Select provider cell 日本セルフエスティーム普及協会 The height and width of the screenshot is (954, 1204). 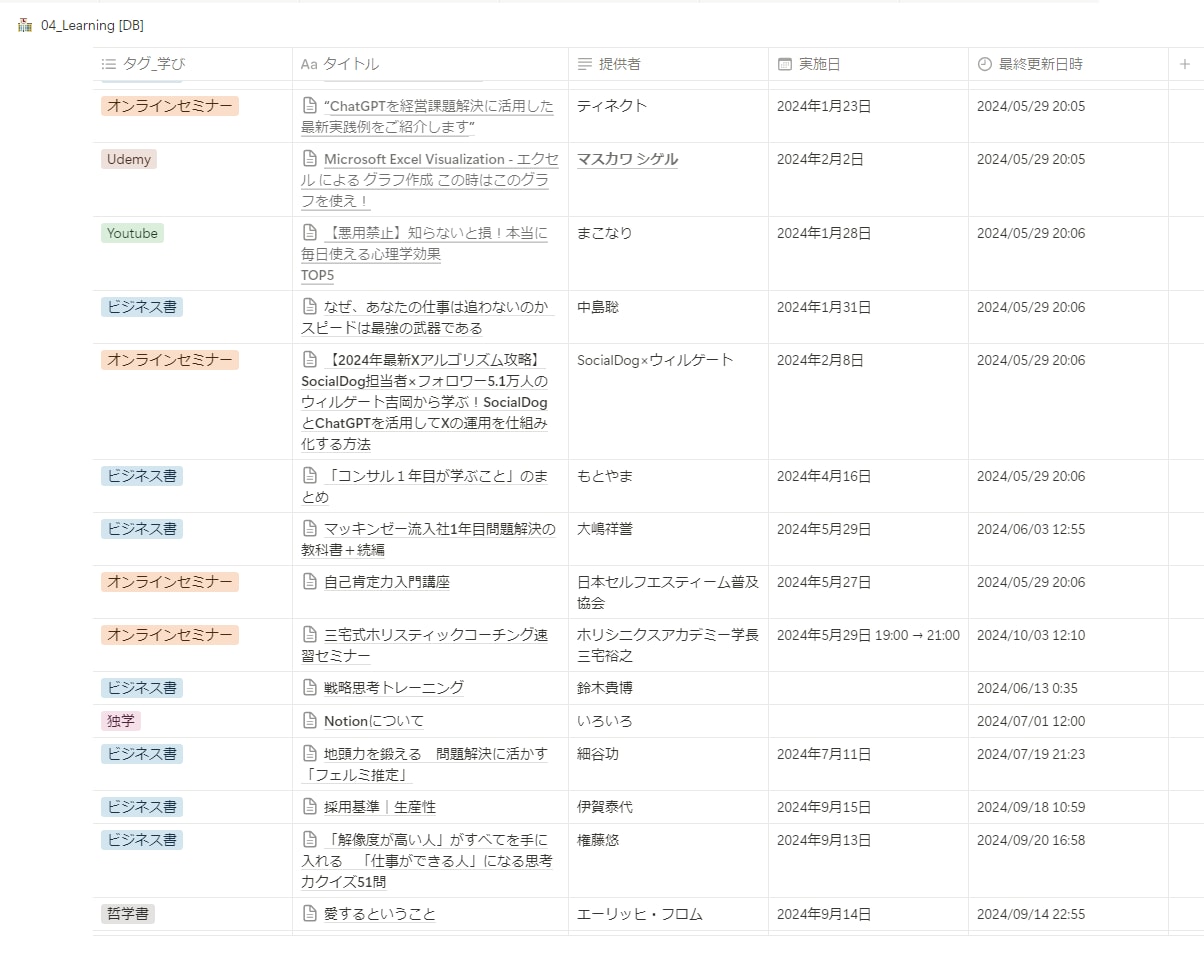point(668,592)
